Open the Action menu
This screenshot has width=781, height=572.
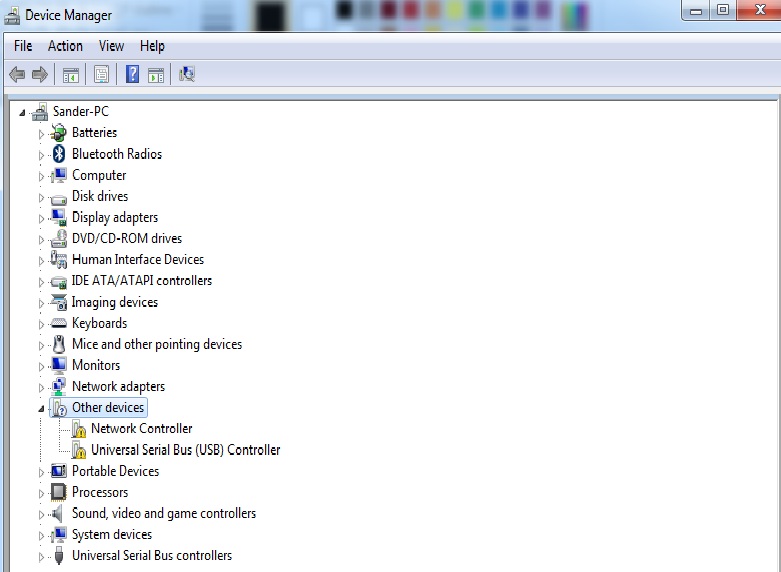[x=65, y=46]
